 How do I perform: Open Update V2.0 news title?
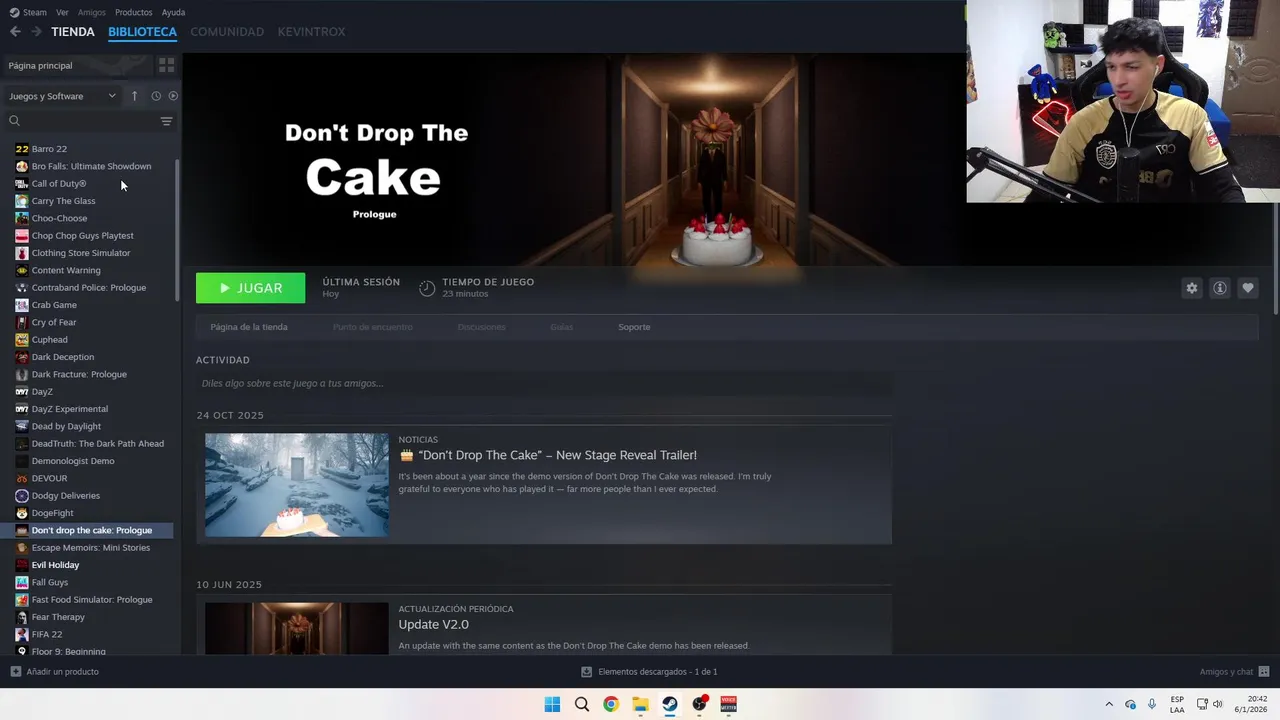coord(433,625)
